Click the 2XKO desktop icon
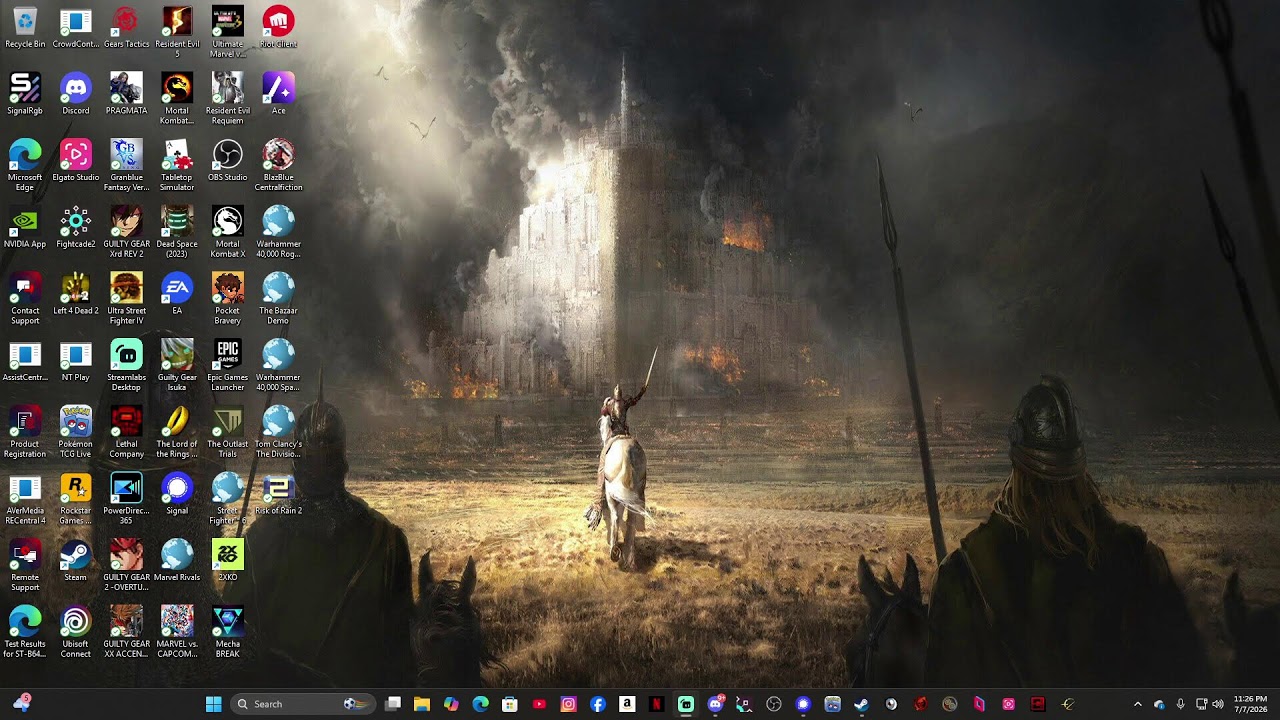This screenshot has height=720, width=1280. tap(228, 562)
